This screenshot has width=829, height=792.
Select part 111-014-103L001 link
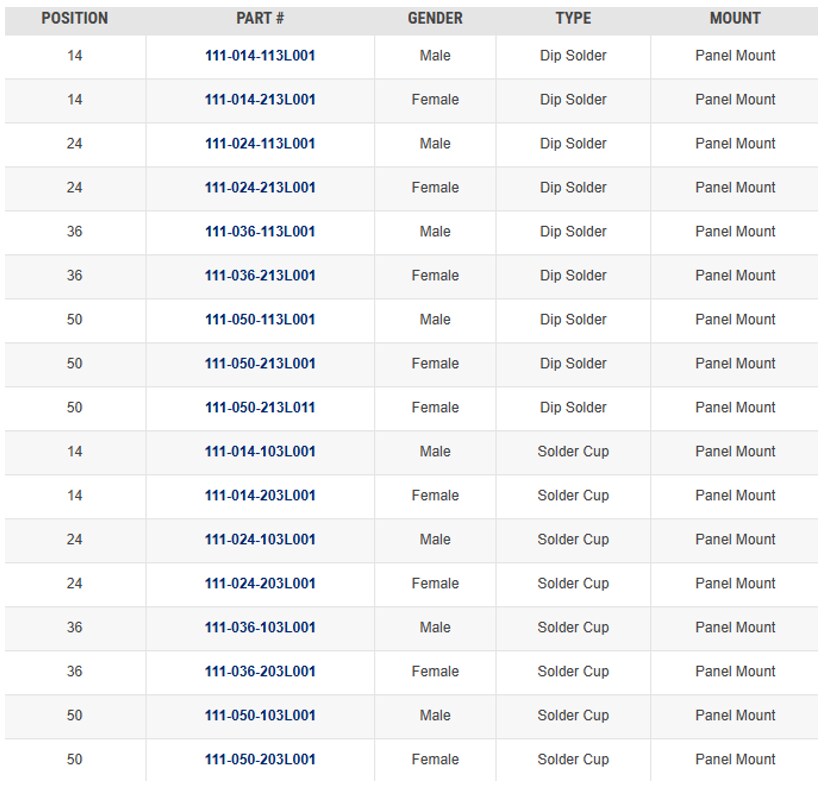click(260, 452)
